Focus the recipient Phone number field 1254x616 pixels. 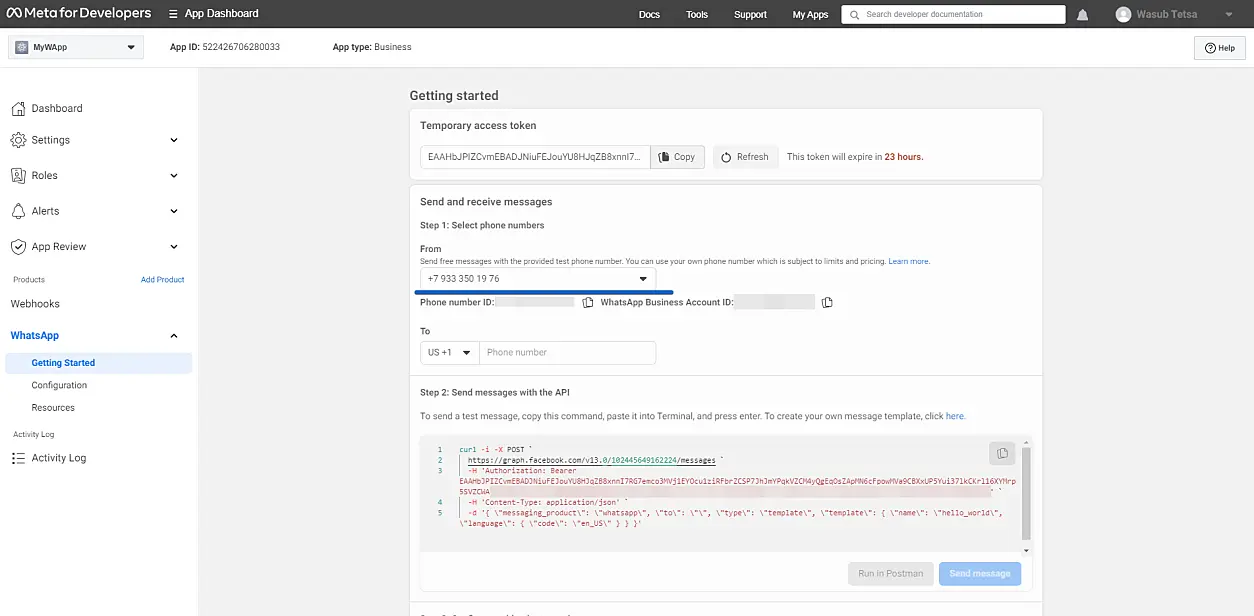pos(567,353)
